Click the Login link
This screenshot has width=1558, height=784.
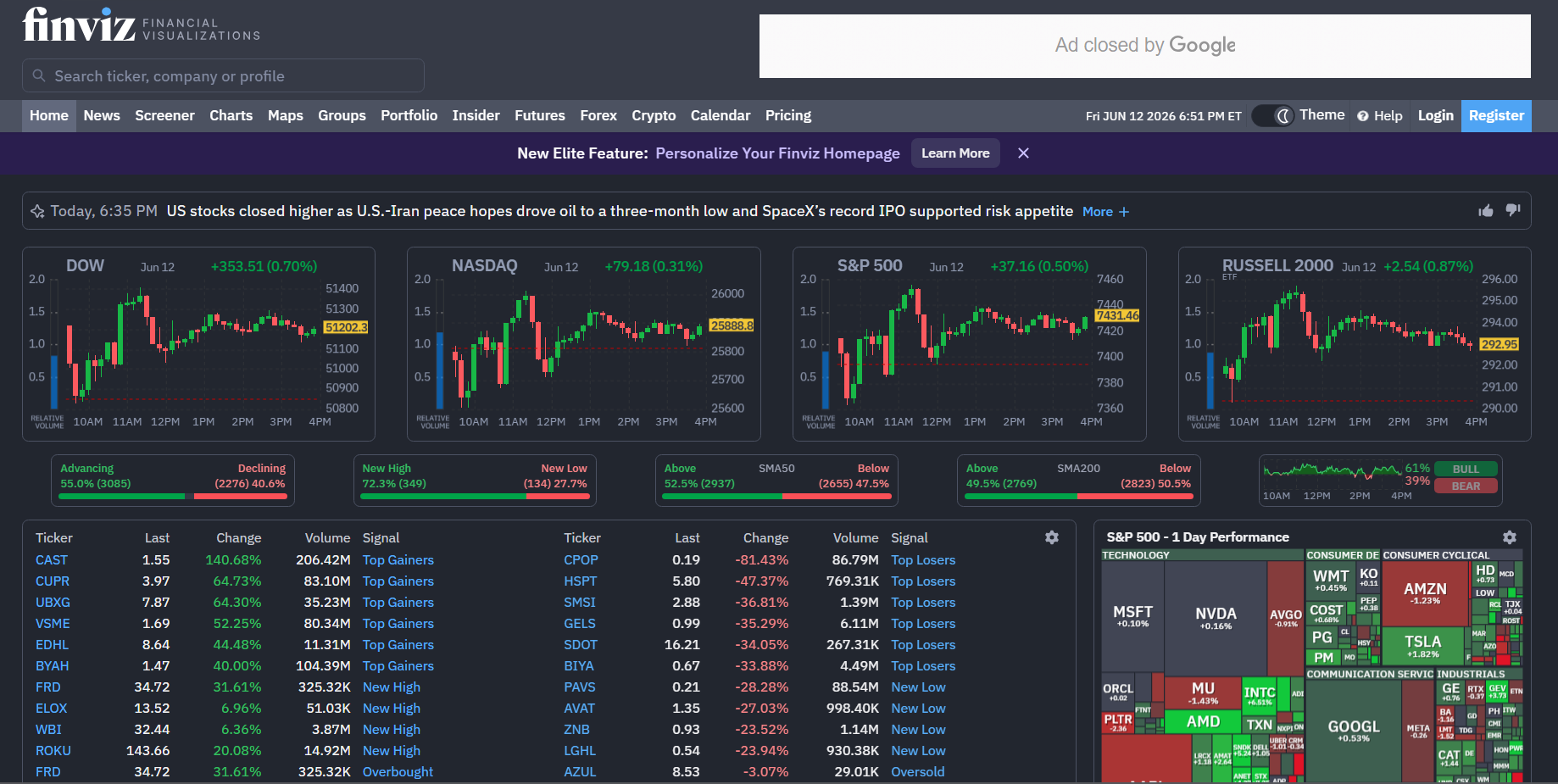(x=1436, y=115)
